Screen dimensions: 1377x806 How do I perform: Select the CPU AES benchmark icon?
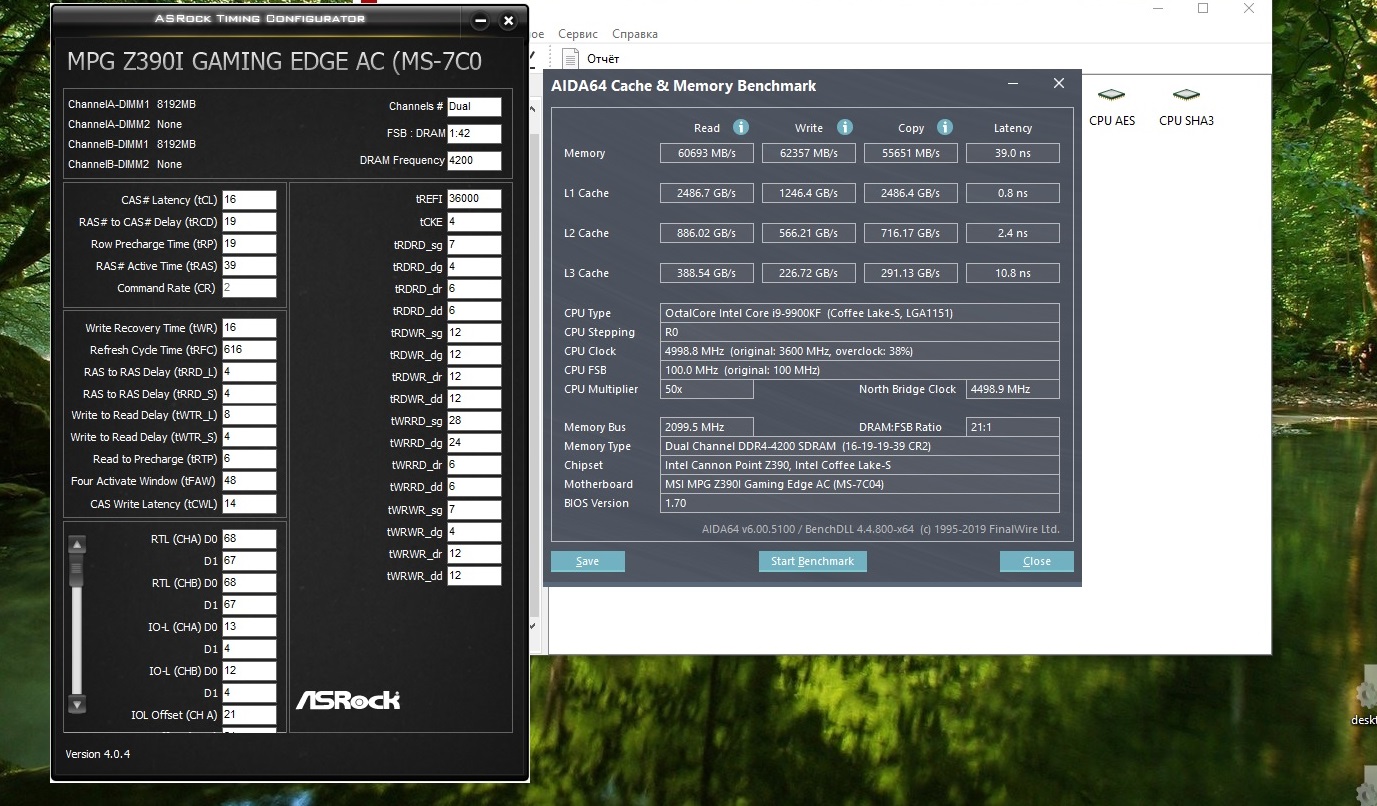(1111, 107)
